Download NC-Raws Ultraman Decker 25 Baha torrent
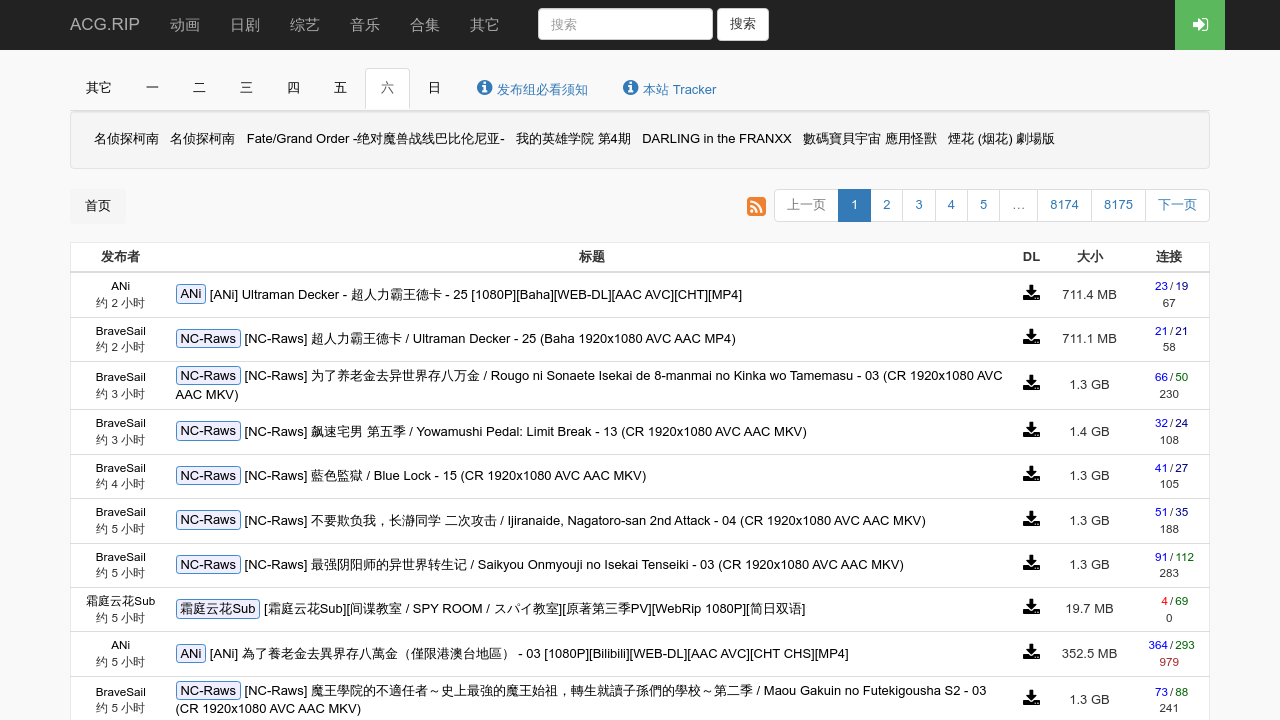This screenshot has height=720, width=1280. coord(1031,337)
